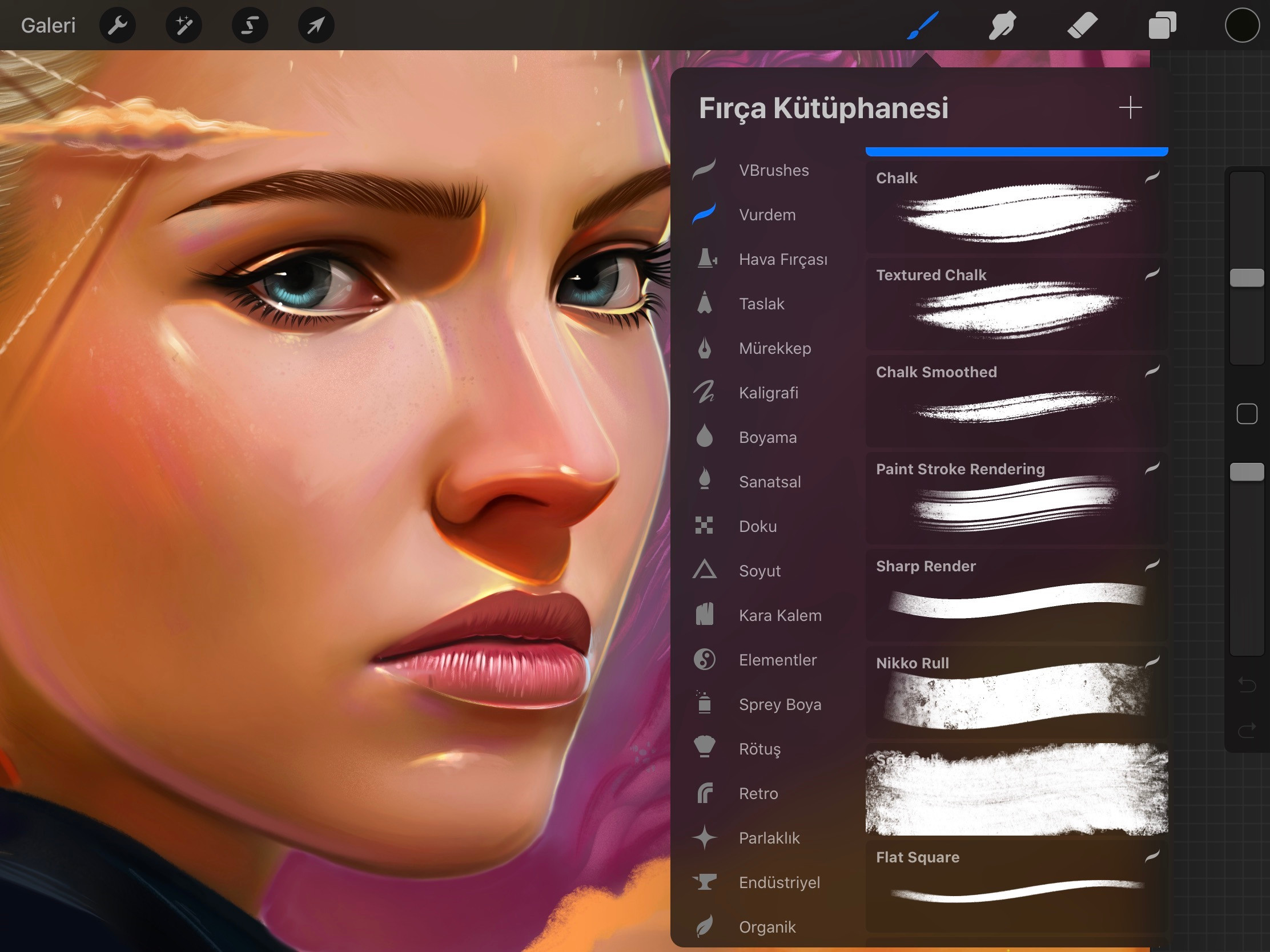This screenshot has width=1270, height=952.
Task: Open the Layers panel
Action: [x=1163, y=25]
